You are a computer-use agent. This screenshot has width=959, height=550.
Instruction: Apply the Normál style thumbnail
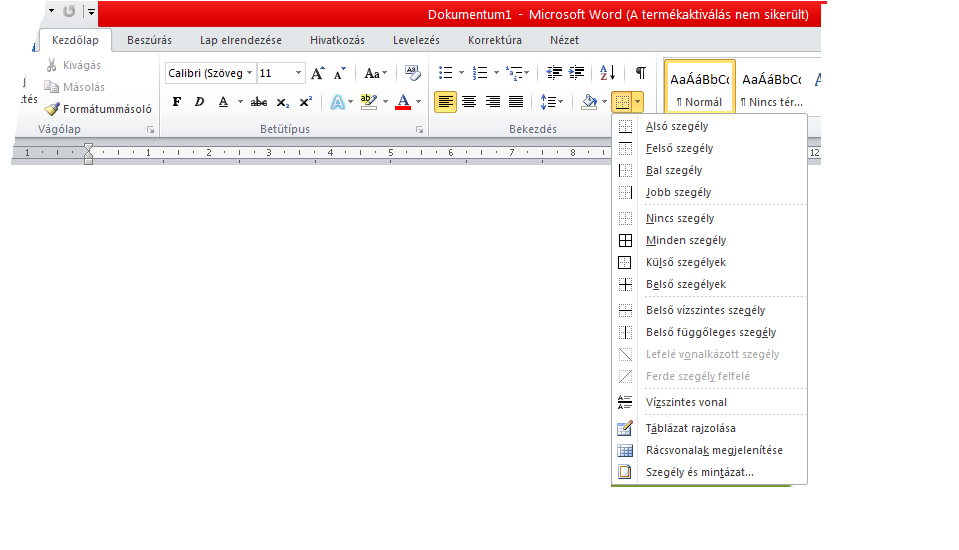(700, 86)
